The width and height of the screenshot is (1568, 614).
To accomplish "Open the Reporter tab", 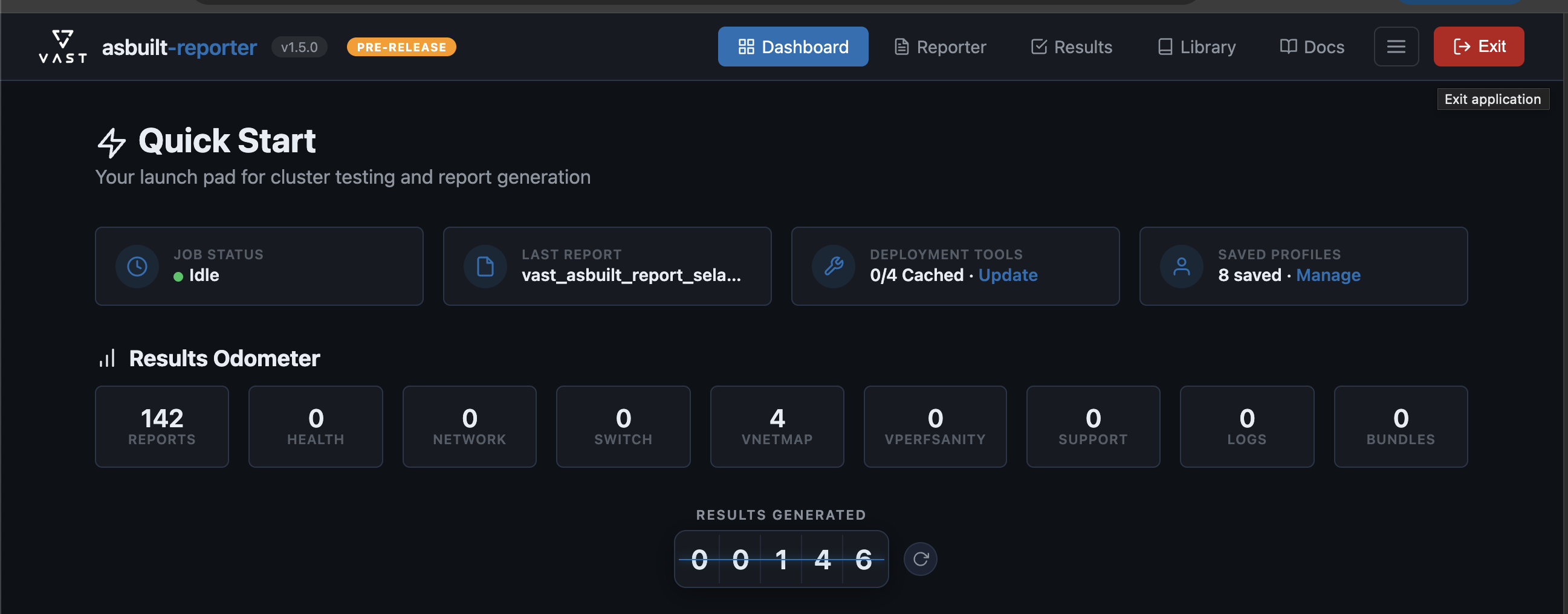I will coord(940,47).
